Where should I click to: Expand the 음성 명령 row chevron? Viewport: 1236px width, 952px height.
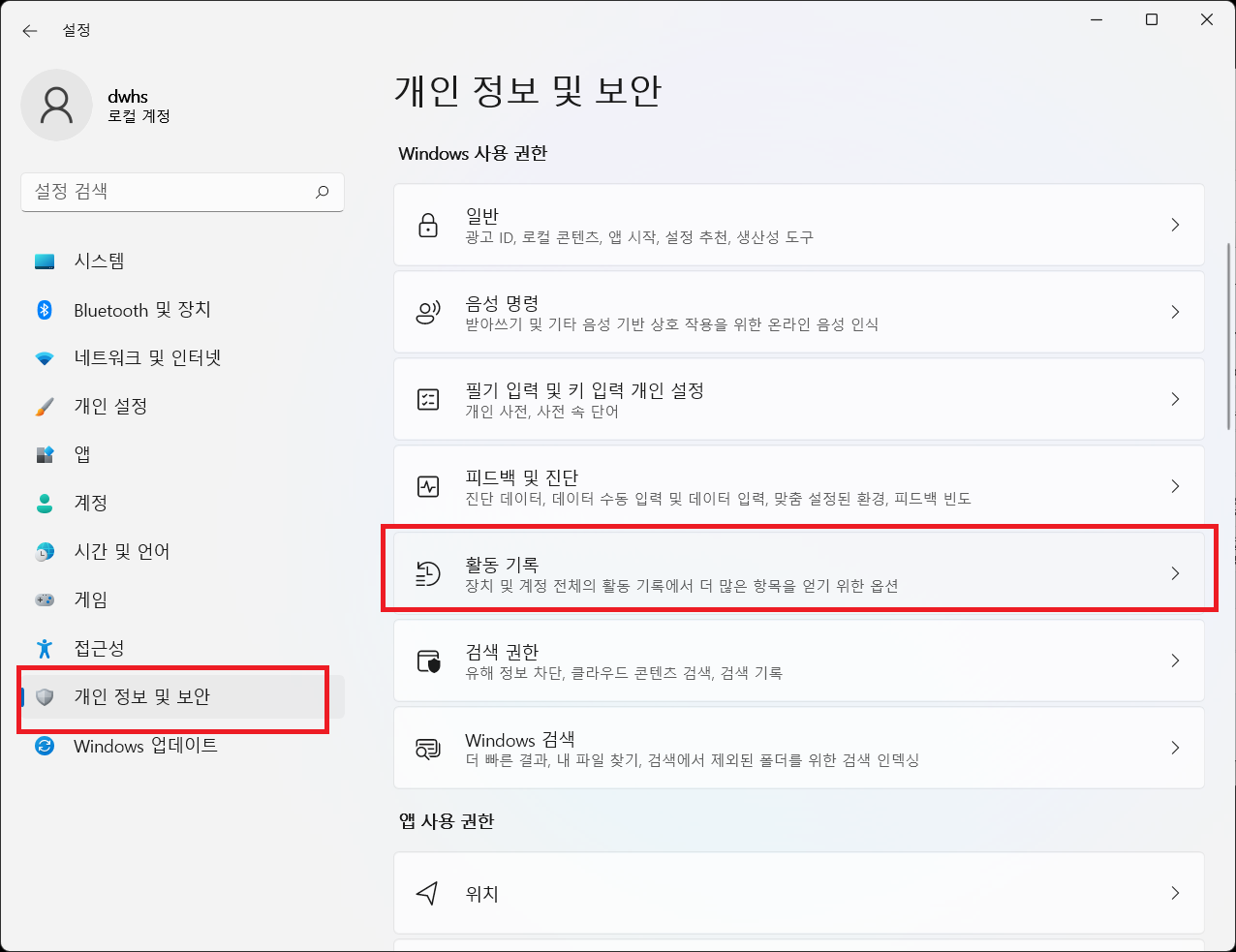click(x=1175, y=312)
